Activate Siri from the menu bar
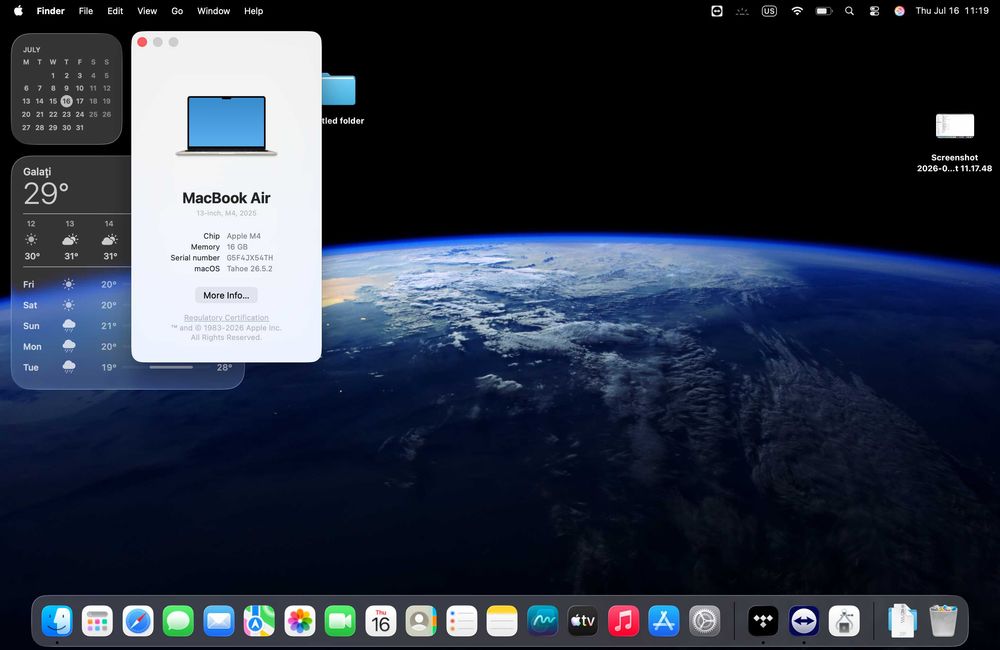The width and height of the screenshot is (1000, 650). pyautogui.click(x=899, y=11)
